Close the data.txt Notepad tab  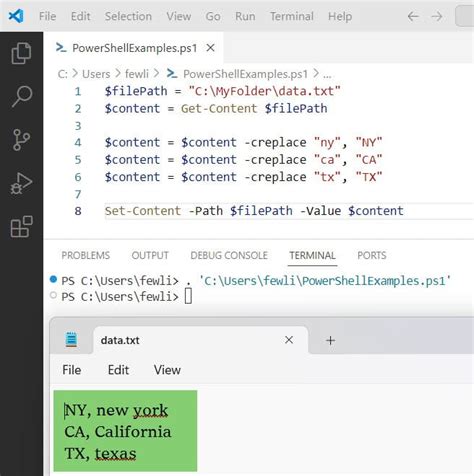point(289,340)
